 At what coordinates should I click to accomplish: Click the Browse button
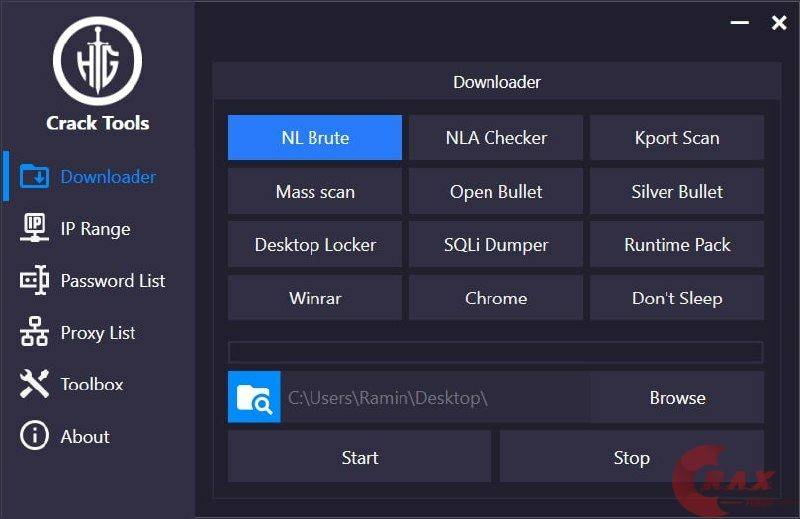pyautogui.click(x=677, y=397)
